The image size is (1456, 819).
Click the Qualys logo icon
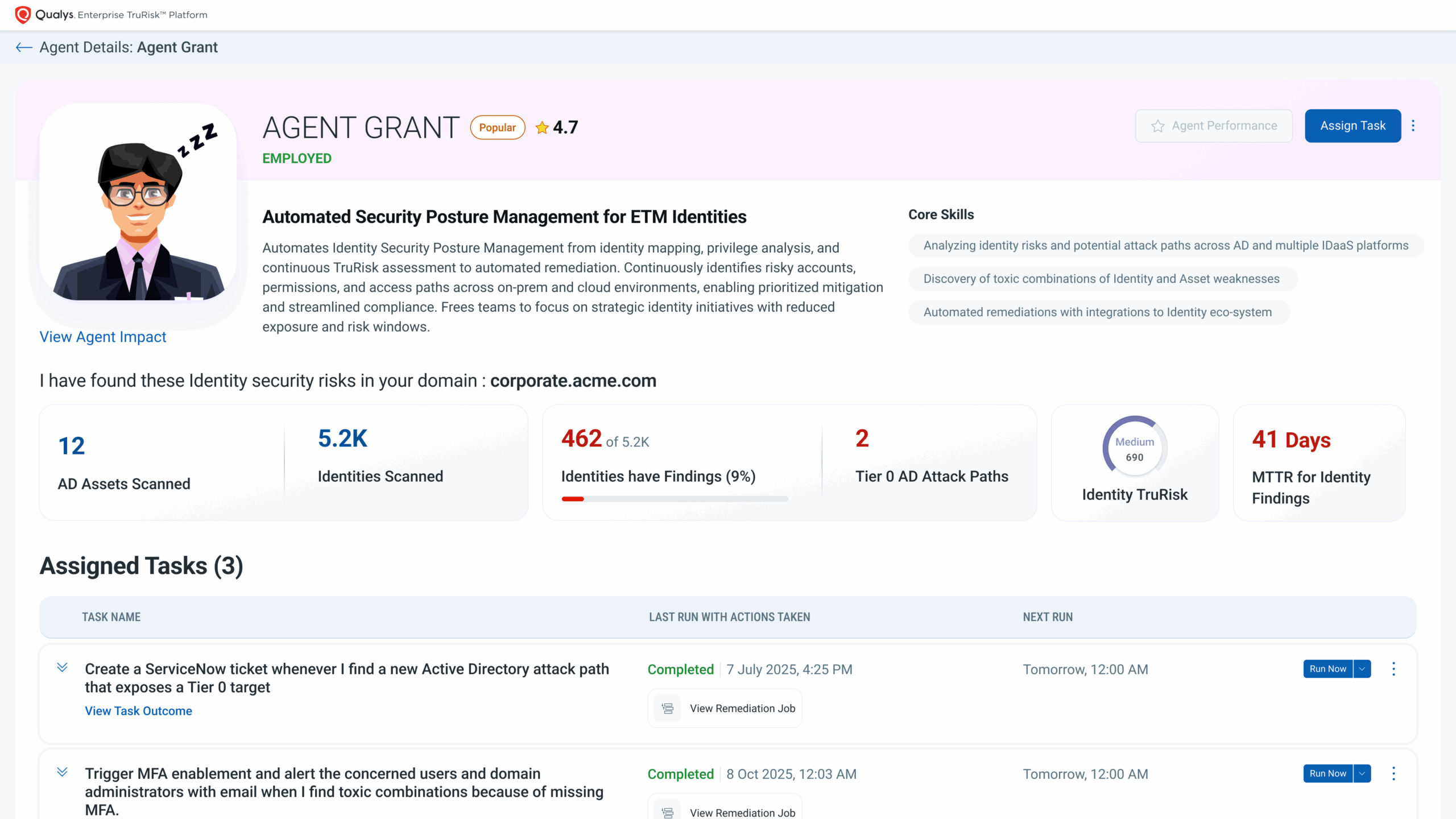click(x=23, y=15)
